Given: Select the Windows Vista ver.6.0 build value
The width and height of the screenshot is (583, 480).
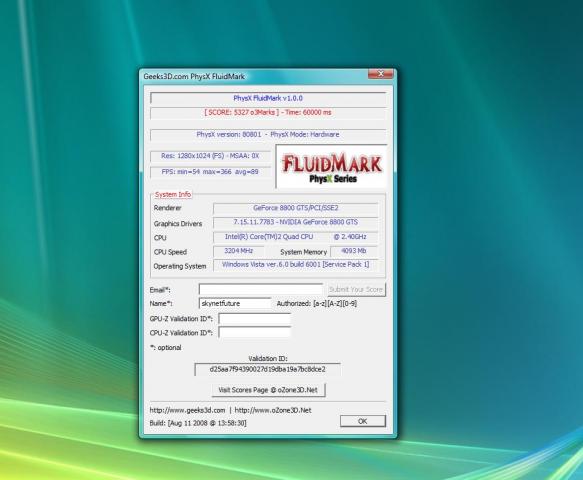Looking at the screenshot, I should (x=296, y=265).
